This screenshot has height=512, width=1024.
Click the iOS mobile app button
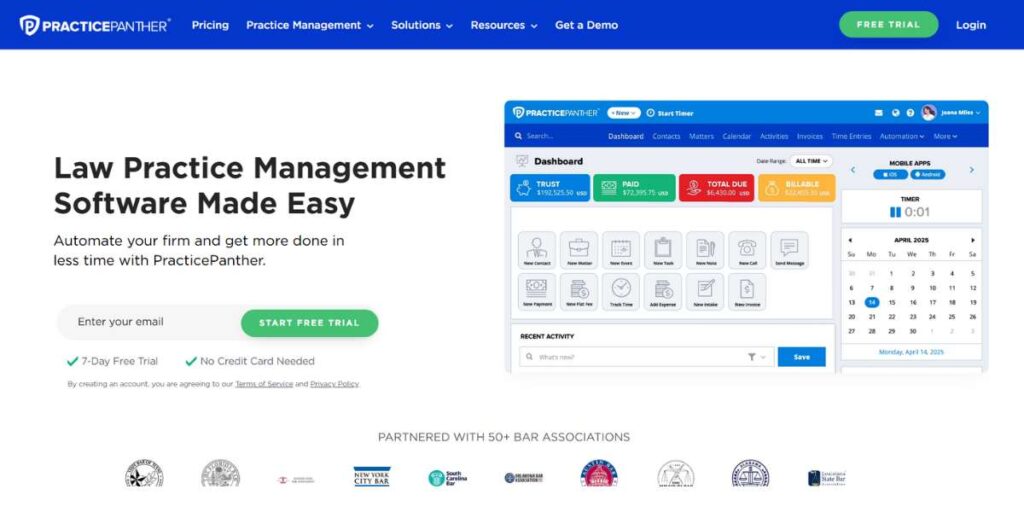click(x=891, y=175)
